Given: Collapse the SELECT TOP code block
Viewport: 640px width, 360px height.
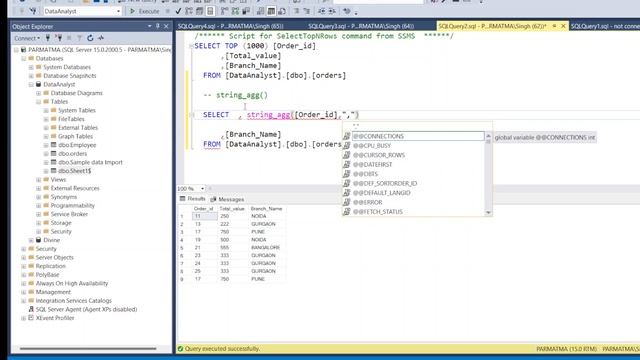Looking at the screenshot, I should point(191,46).
